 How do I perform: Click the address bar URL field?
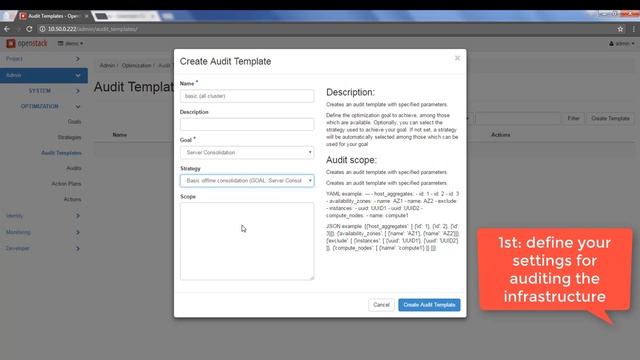tap(327, 29)
